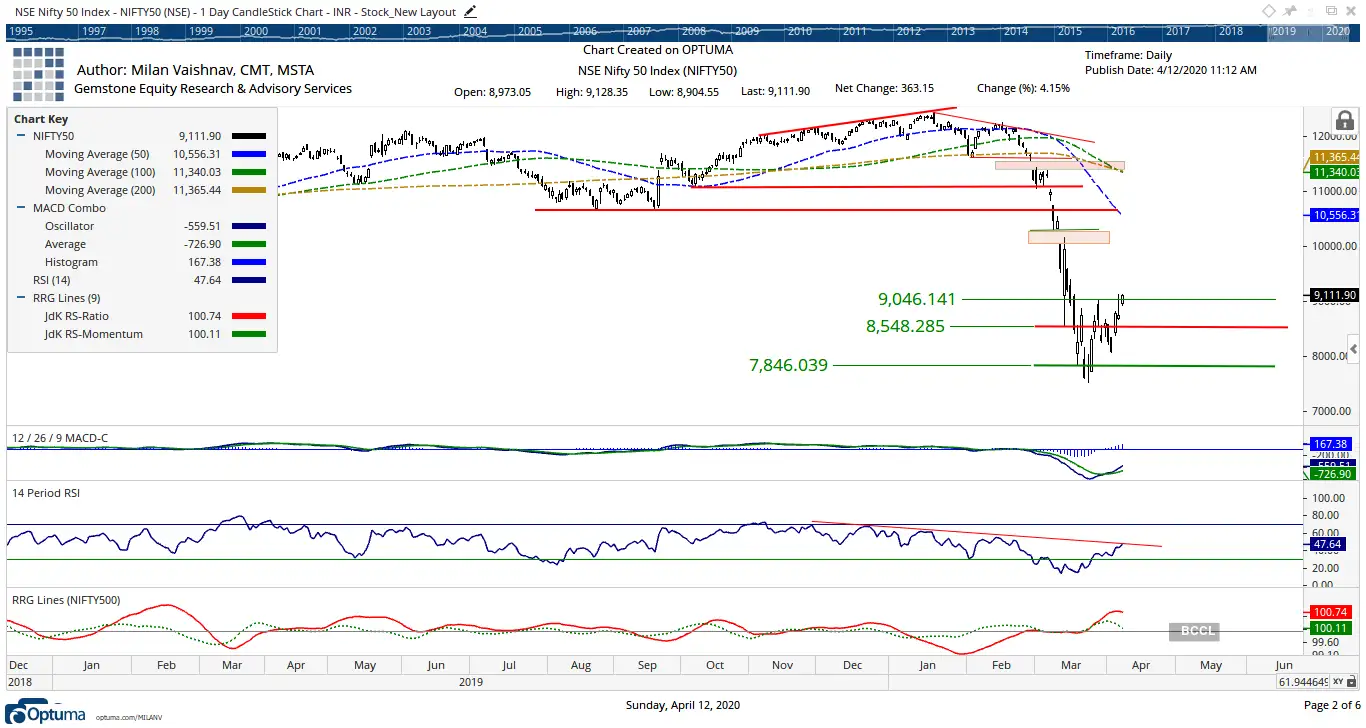Click the Gemstone grid logo at top left
Image resolution: width=1366 pixels, height=728 pixels.
(37, 72)
